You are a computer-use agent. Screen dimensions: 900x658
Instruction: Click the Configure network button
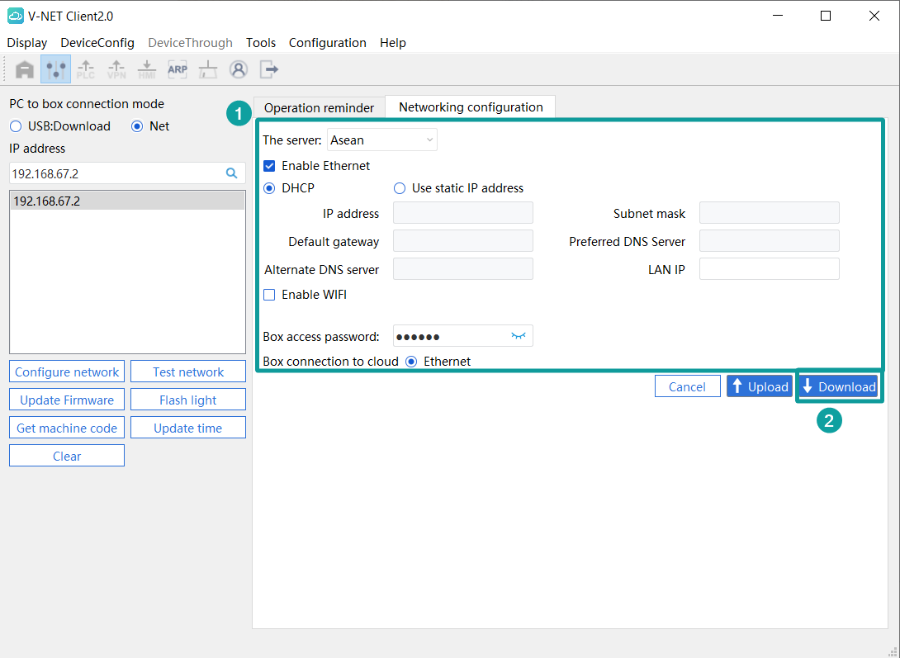point(67,372)
